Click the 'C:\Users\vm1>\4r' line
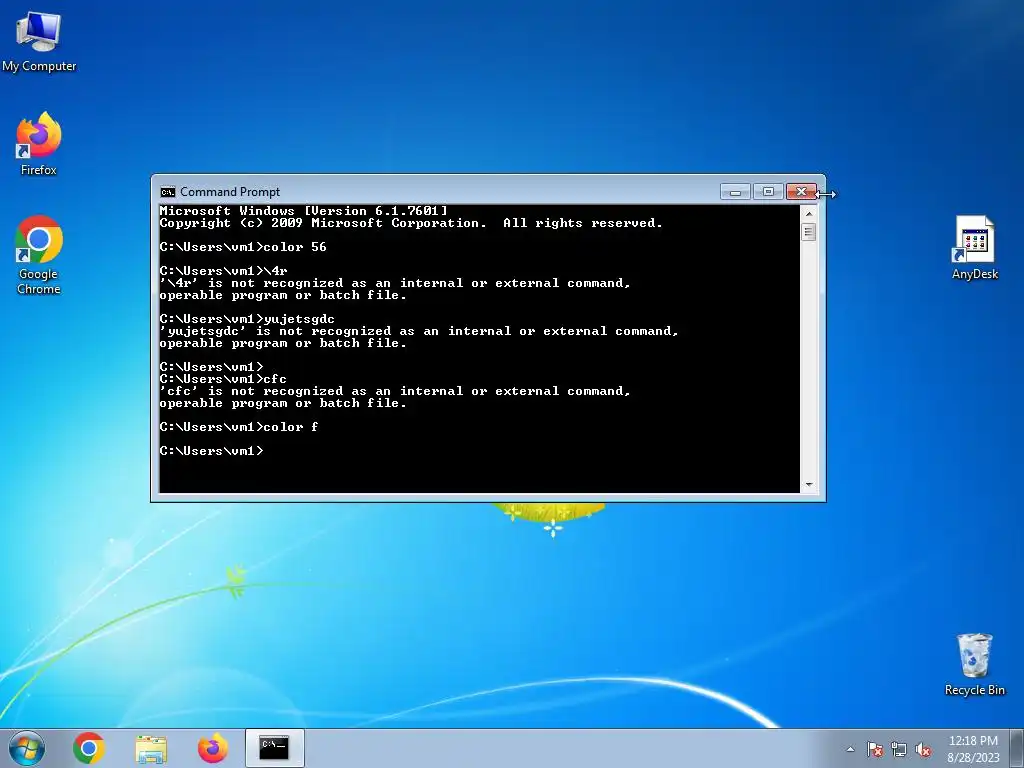This screenshot has height=768, width=1024. pos(223,271)
